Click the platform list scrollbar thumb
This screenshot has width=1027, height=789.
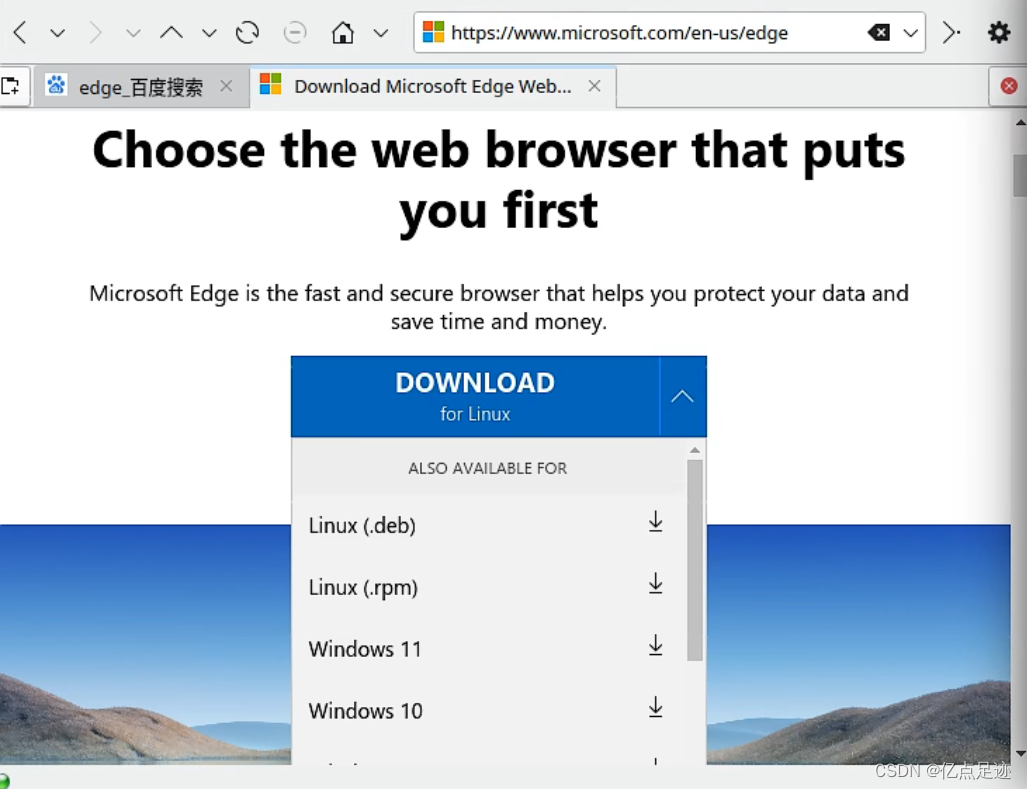coord(695,560)
